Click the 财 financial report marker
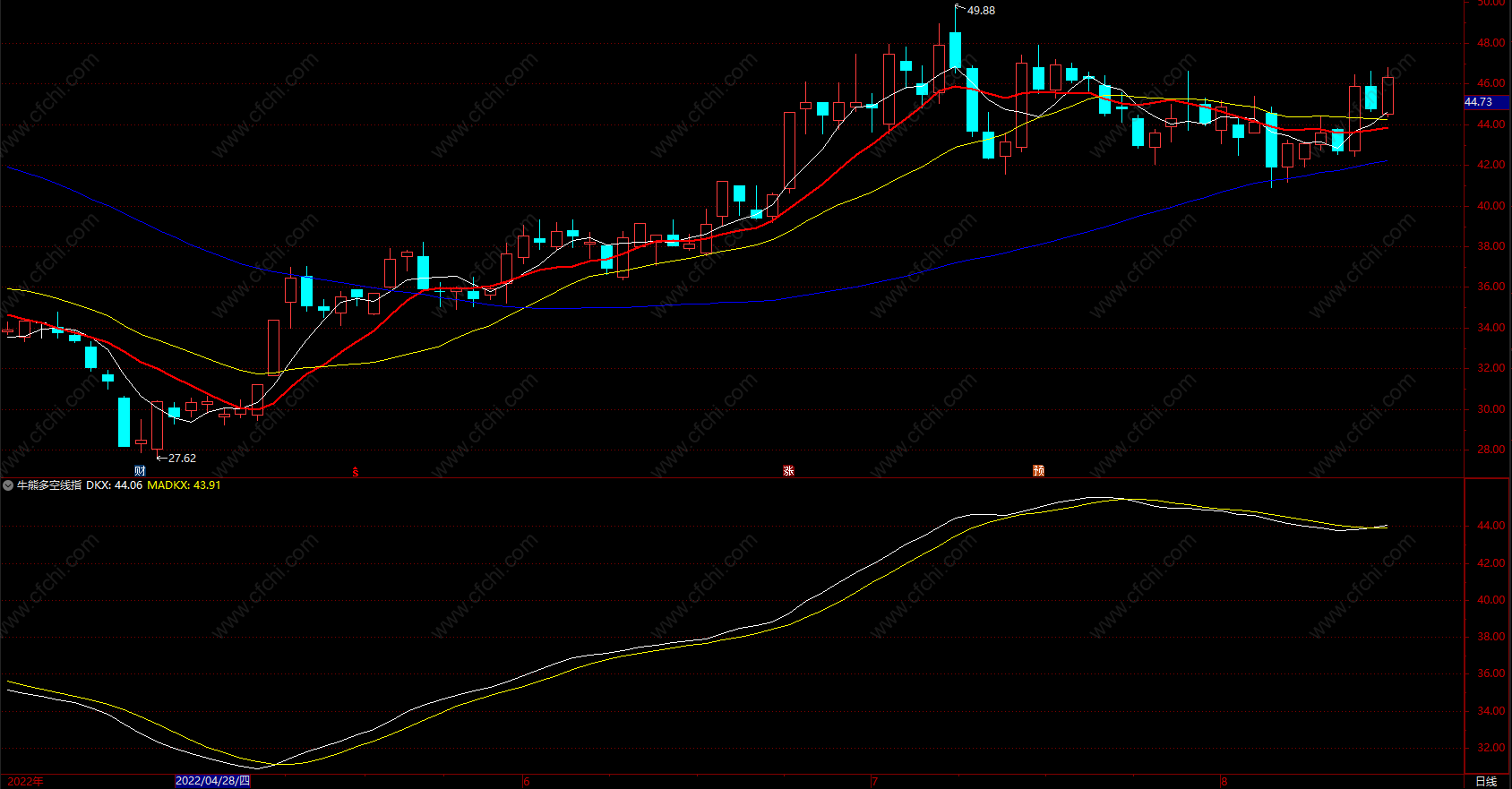The height and width of the screenshot is (789, 1512). [x=140, y=471]
